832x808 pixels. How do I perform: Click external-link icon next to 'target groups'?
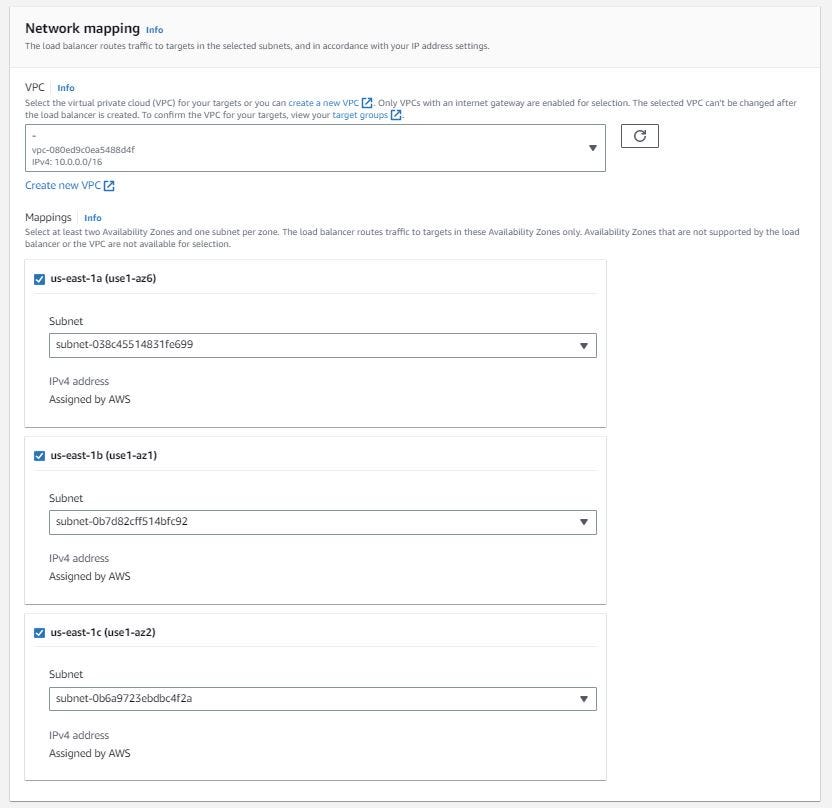[396, 115]
